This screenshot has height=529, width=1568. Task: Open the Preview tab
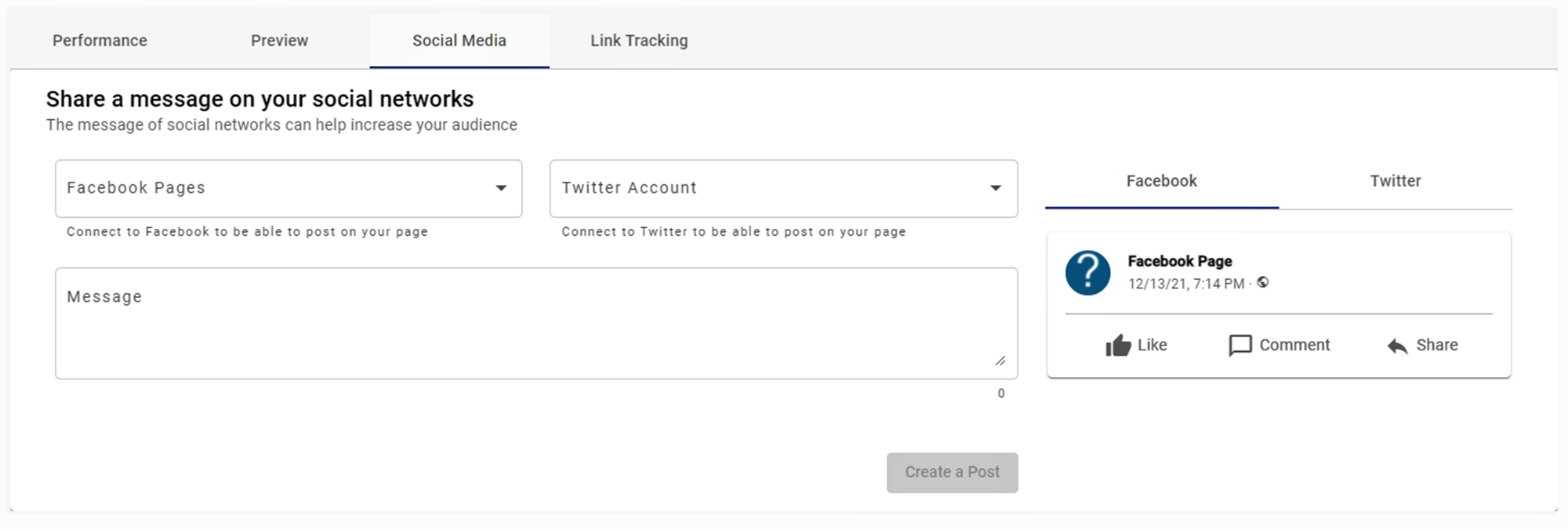point(279,41)
